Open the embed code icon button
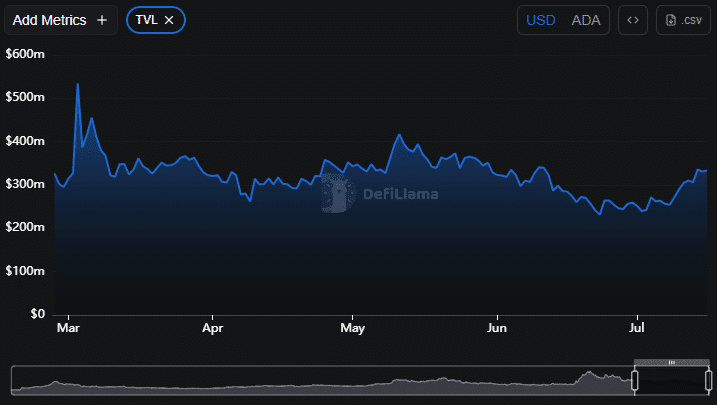The height and width of the screenshot is (405, 717). point(633,20)
